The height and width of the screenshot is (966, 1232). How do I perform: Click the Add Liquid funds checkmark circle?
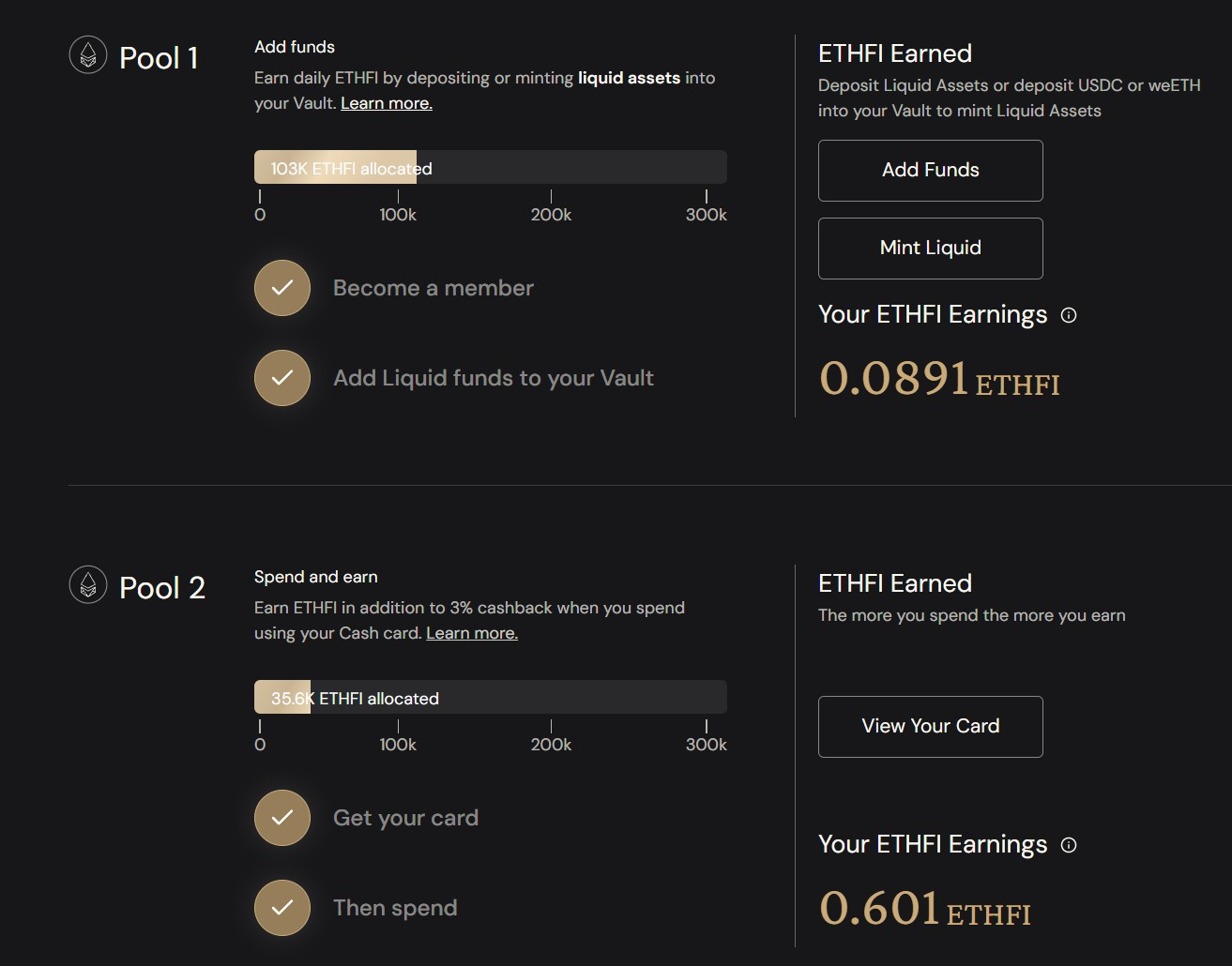tap(282, 378)
